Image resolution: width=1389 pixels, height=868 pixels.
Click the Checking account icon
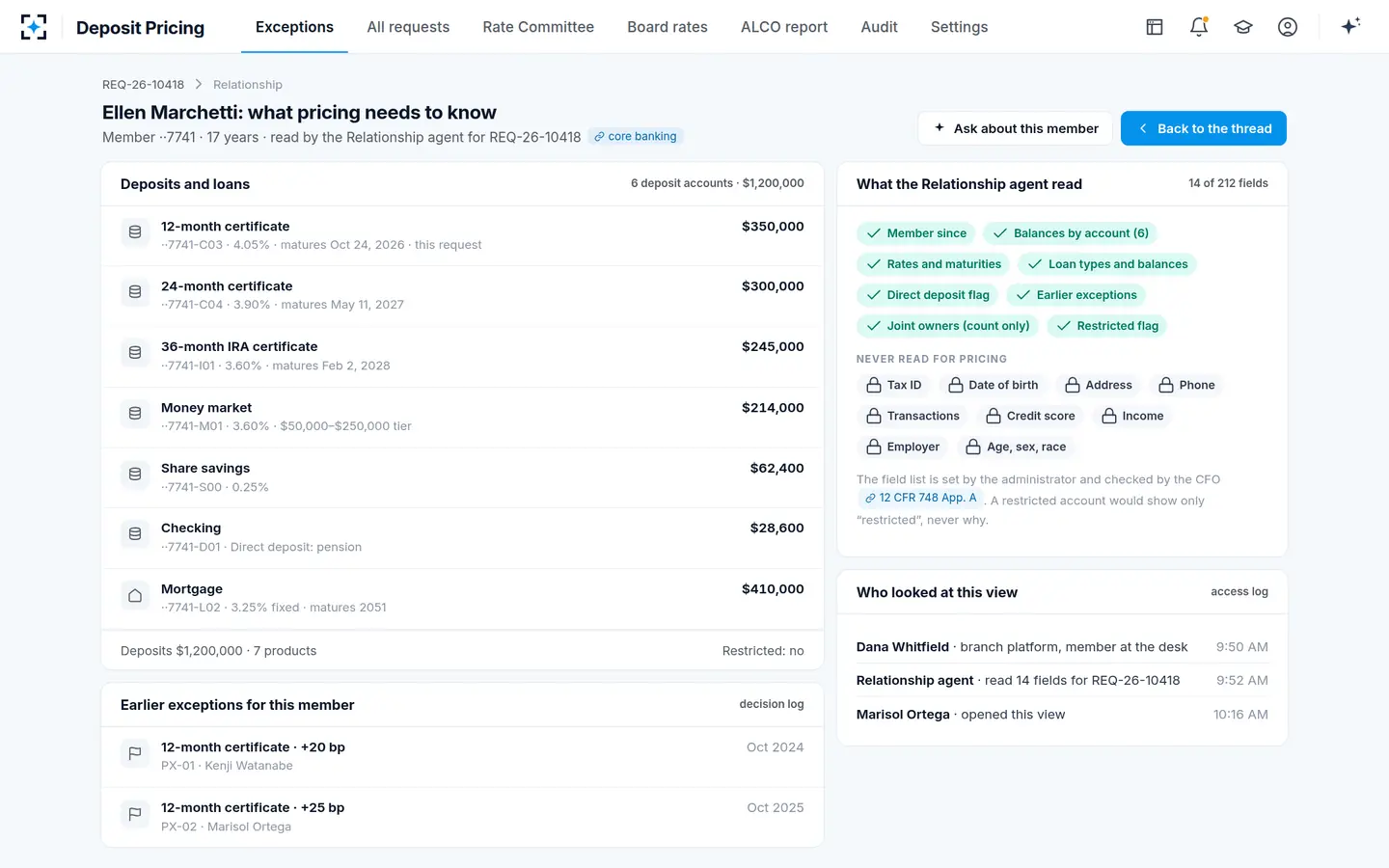click(135, 534)
